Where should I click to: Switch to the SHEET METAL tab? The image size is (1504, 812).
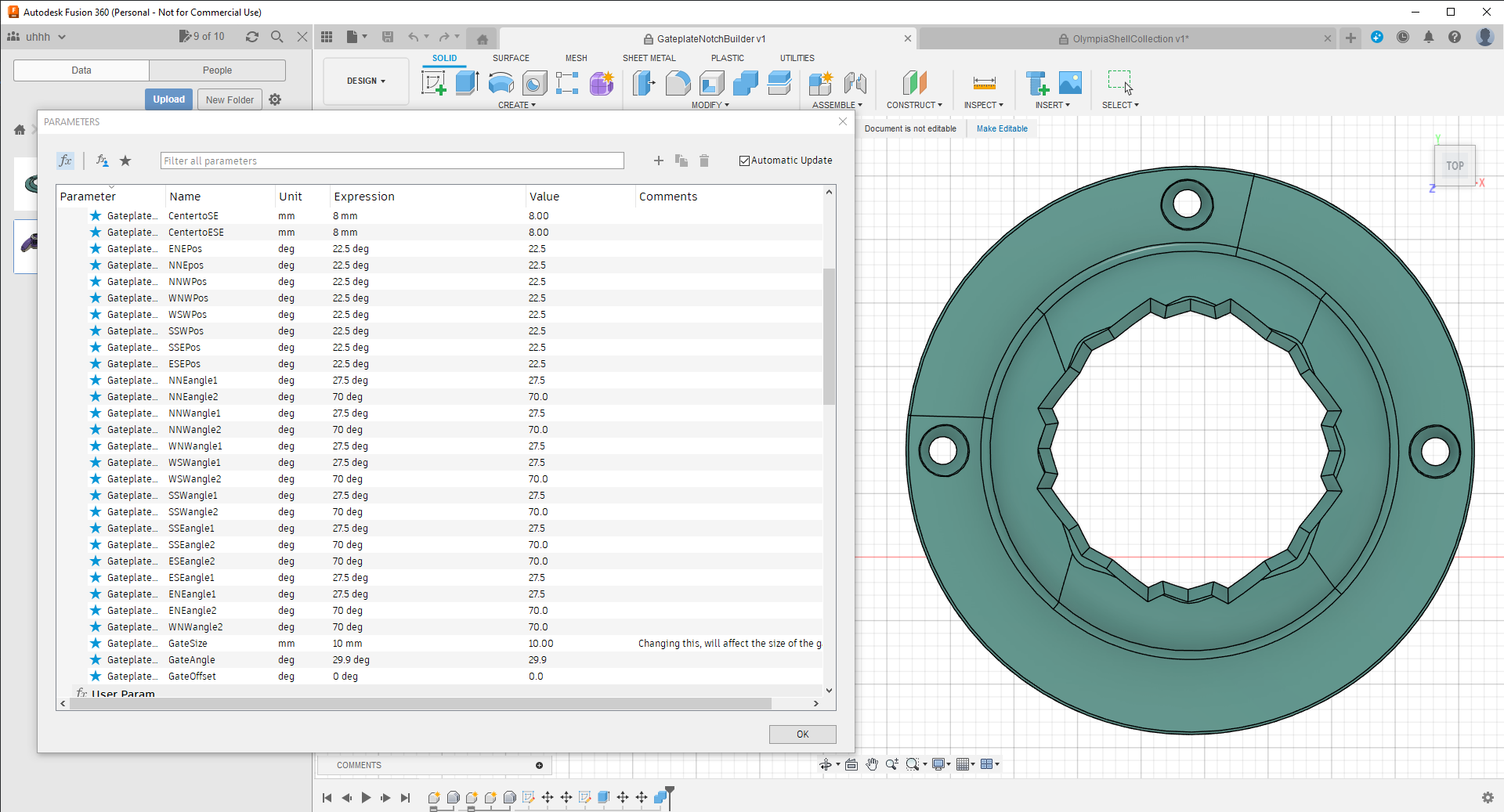649,58
